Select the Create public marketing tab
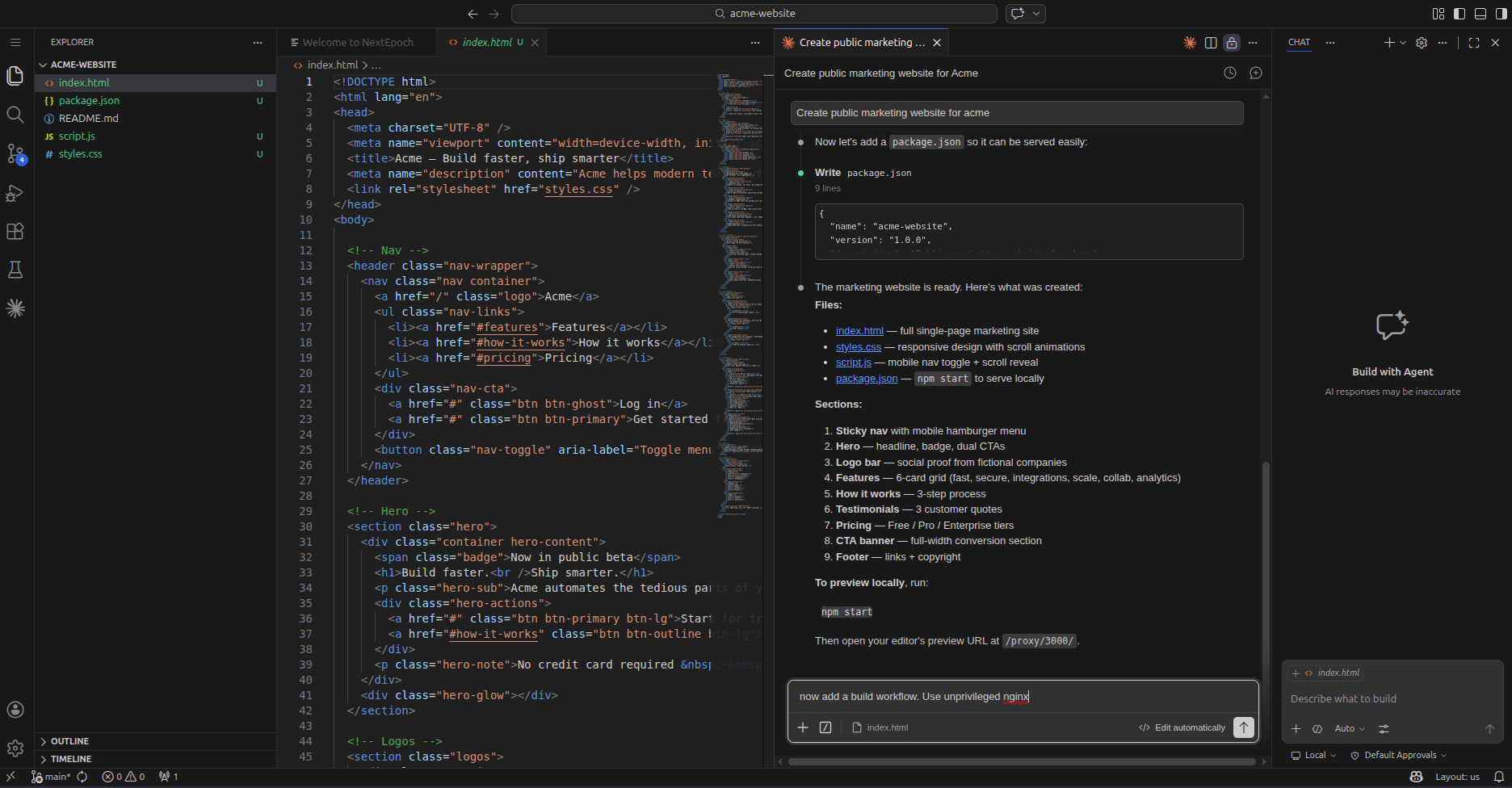This screenshot has width=1512, height=788. pyautogui.click(x=862, y=43)
